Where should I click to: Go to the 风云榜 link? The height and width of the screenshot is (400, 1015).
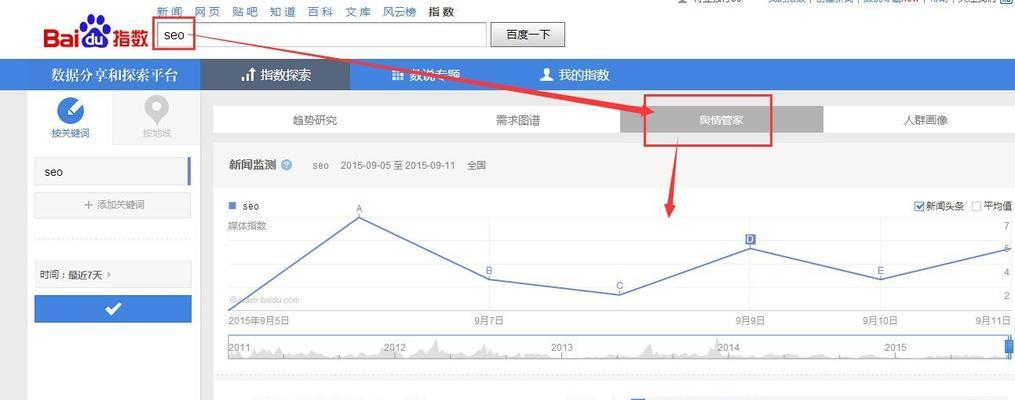399,12
